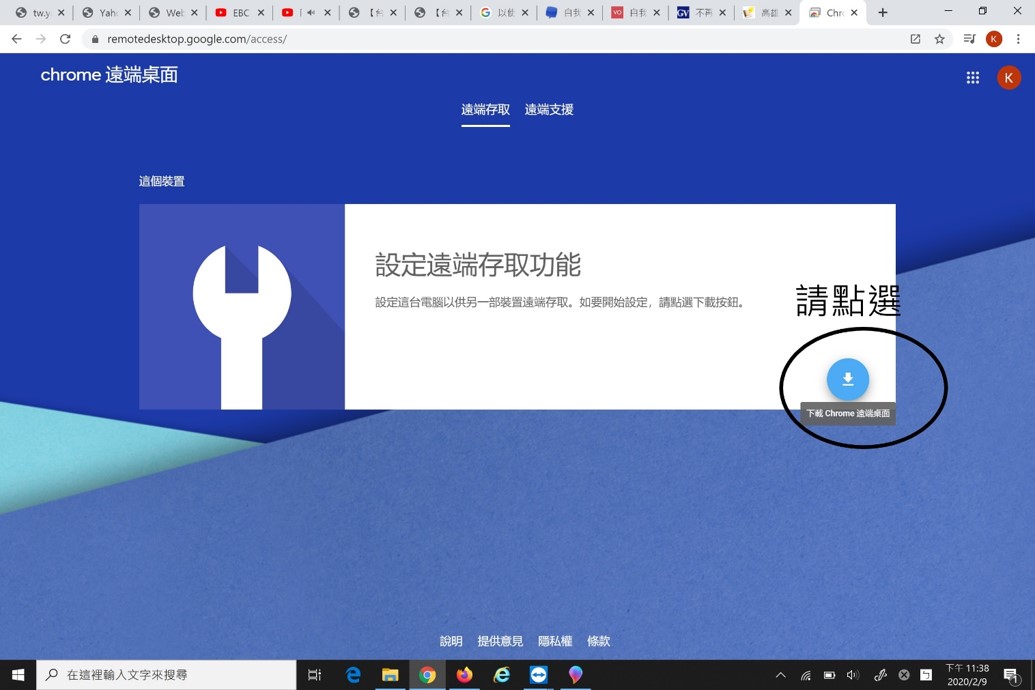Open the Windows notification center

pyautogui.click(x=1011, y=675)
